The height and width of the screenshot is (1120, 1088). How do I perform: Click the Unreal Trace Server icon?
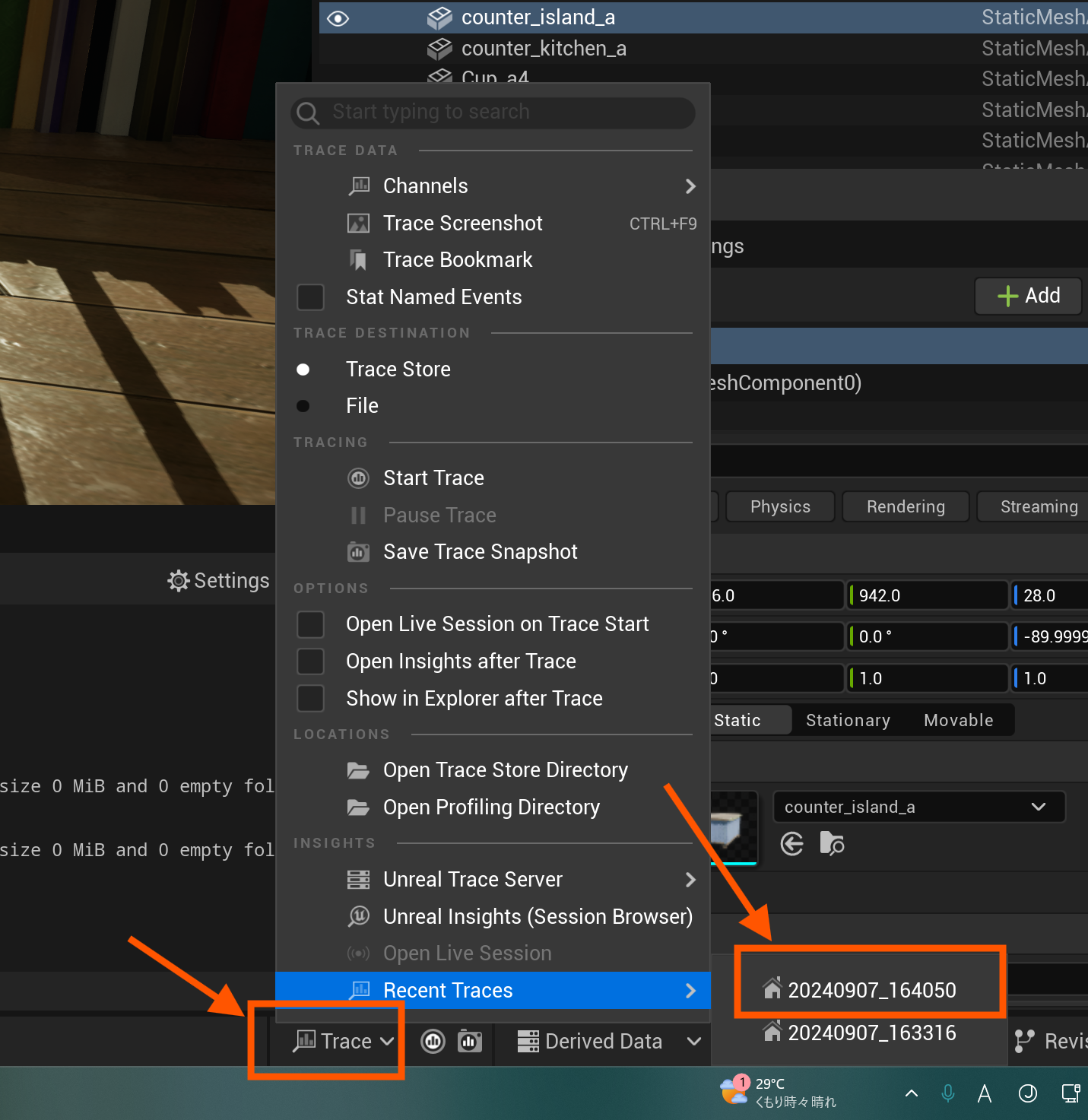359,880
